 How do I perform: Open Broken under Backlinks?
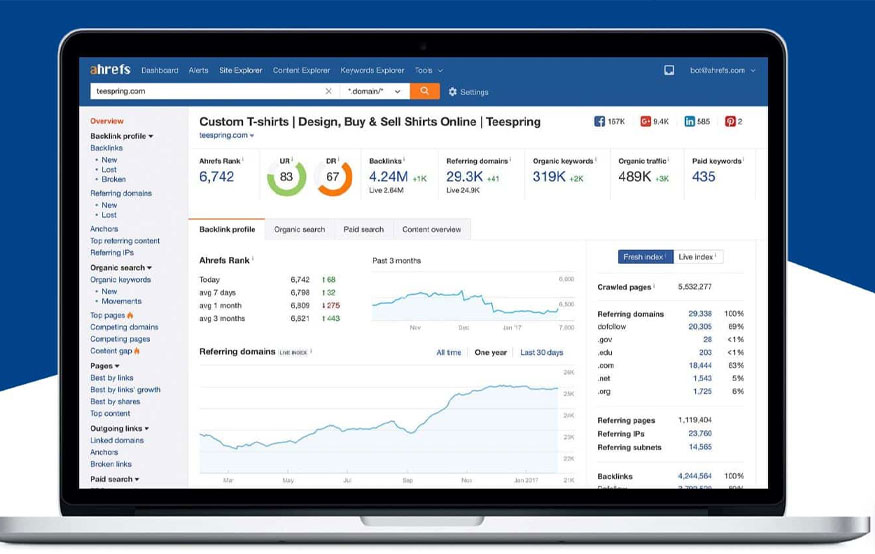[114, 179]
